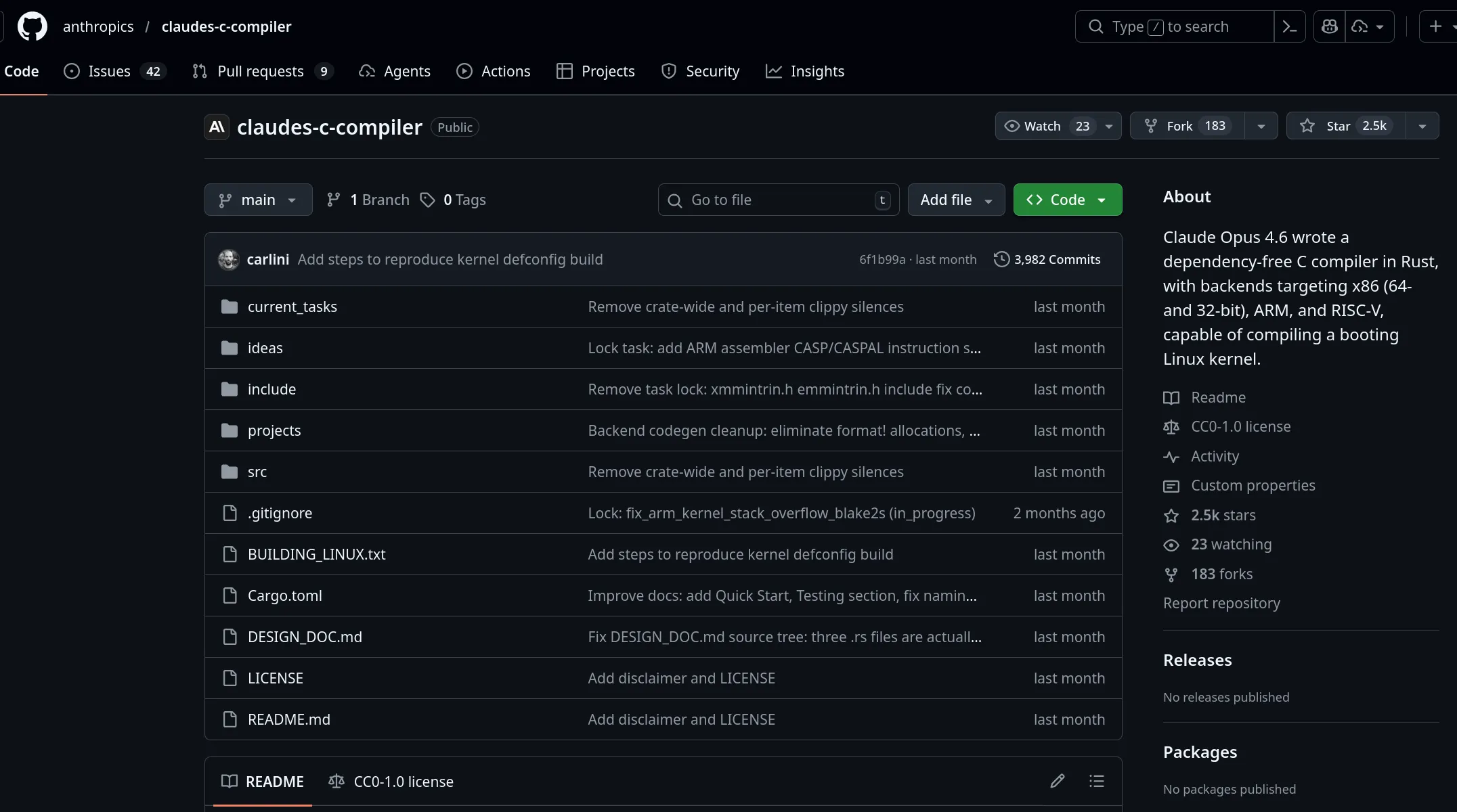Star the claudes-c-compiler repository

(x=1346, y=126)
